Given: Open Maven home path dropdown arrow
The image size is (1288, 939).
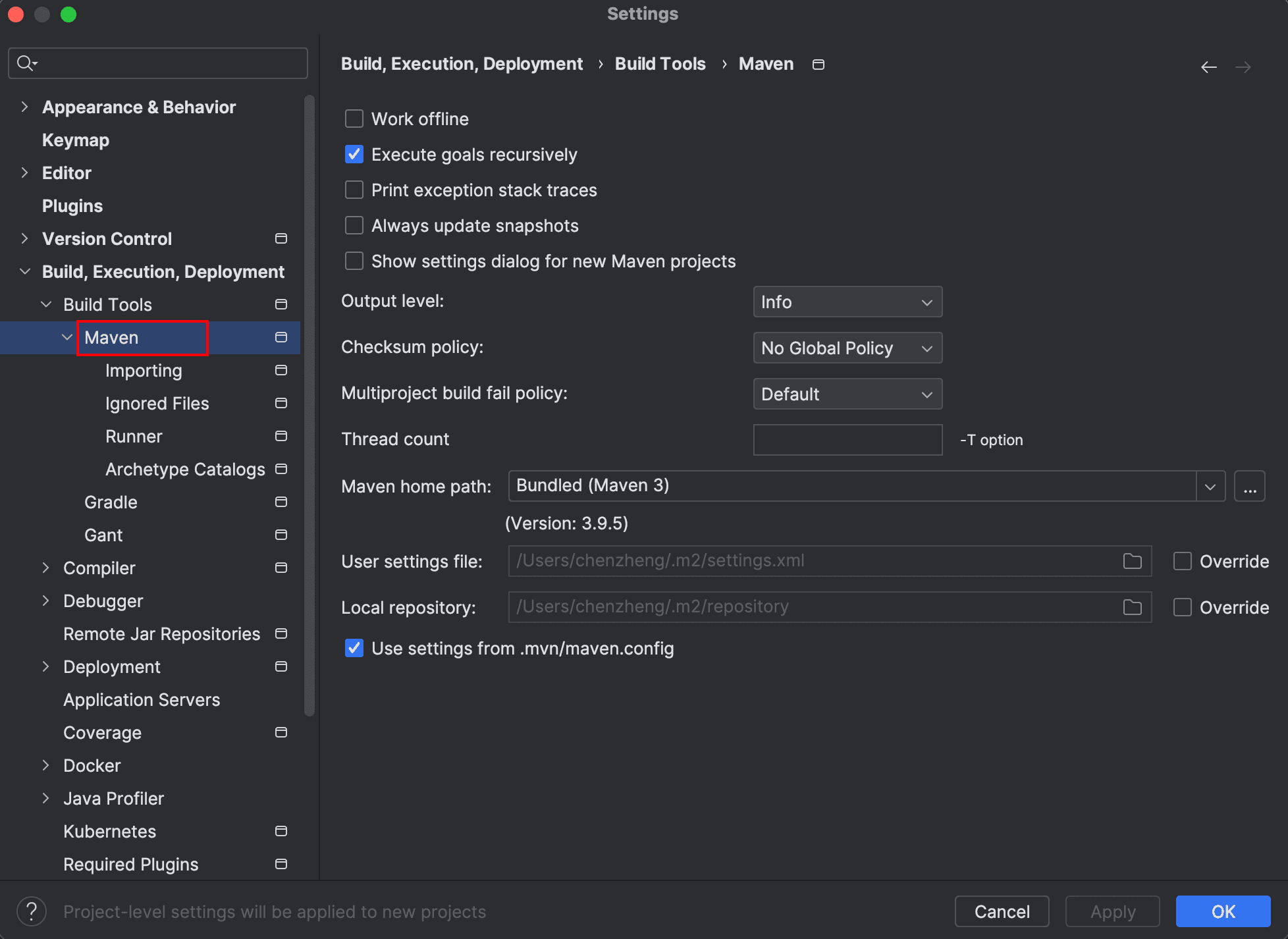Looking at the screenshot, I should (1210, 486).
